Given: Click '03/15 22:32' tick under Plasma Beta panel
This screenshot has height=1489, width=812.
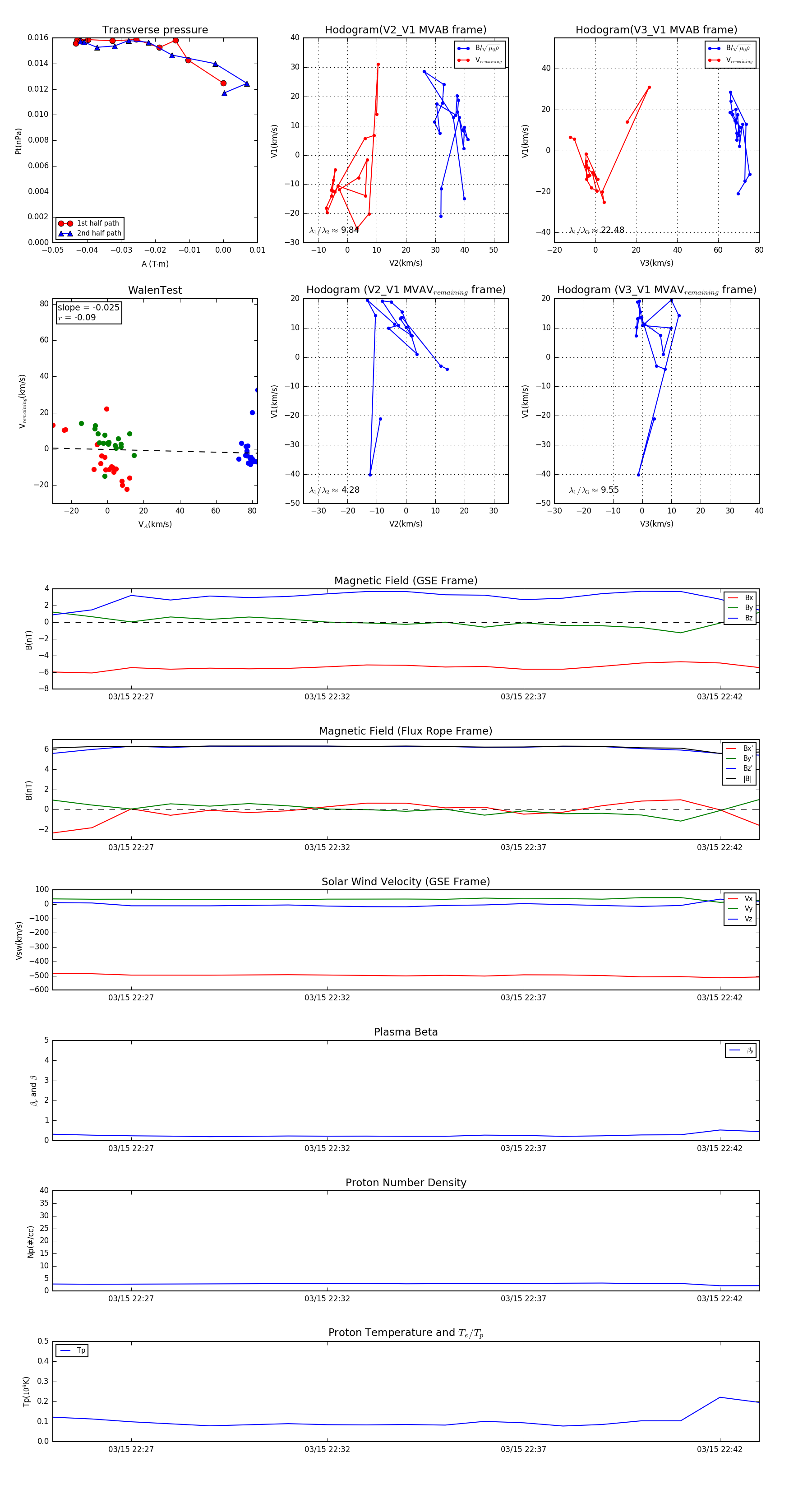Looking at the screenshot, I should [327, 1148].
